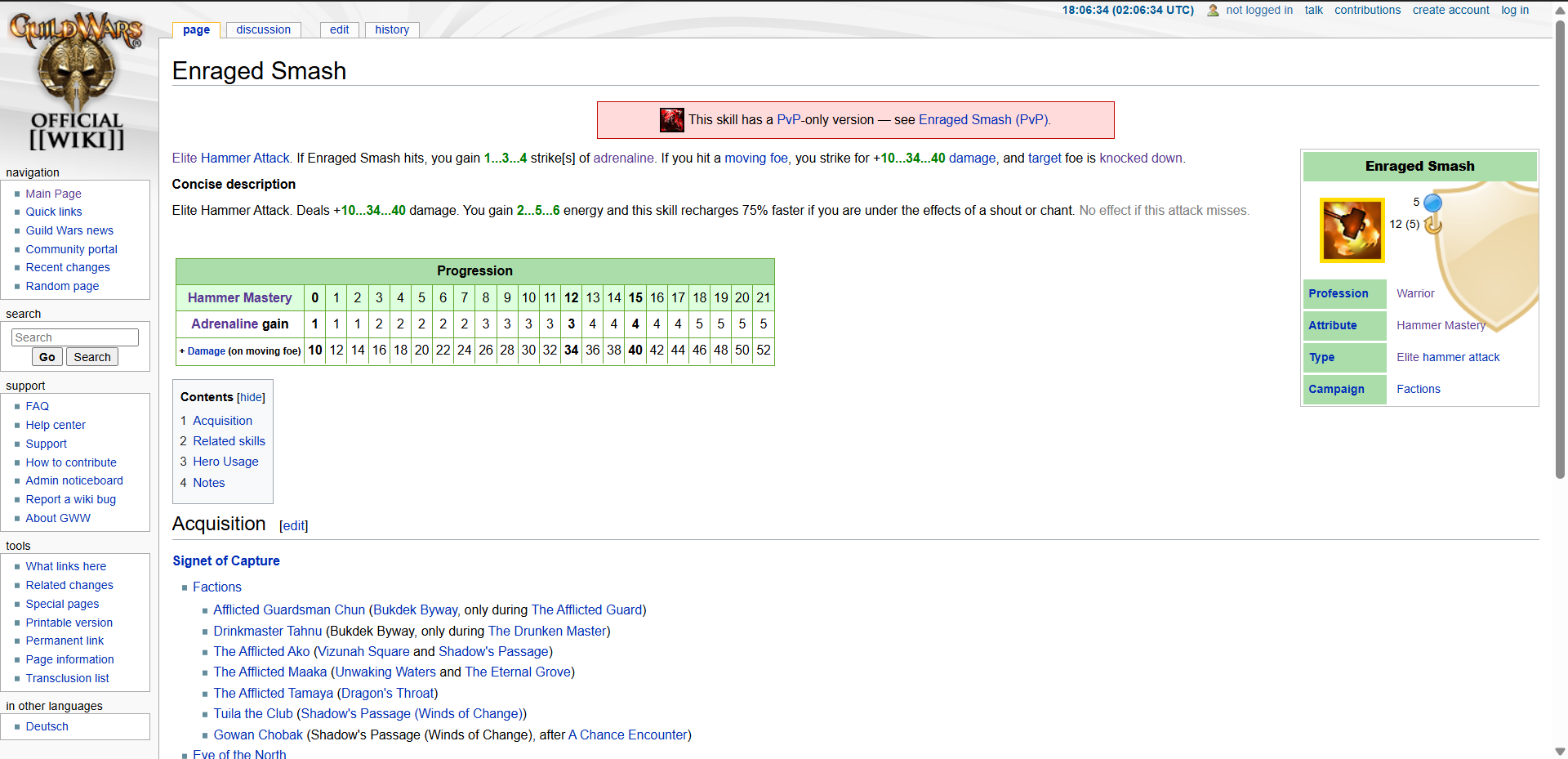Open the edit tab
This screenshot has height=759, width=1568.
(x=340, y=29)
